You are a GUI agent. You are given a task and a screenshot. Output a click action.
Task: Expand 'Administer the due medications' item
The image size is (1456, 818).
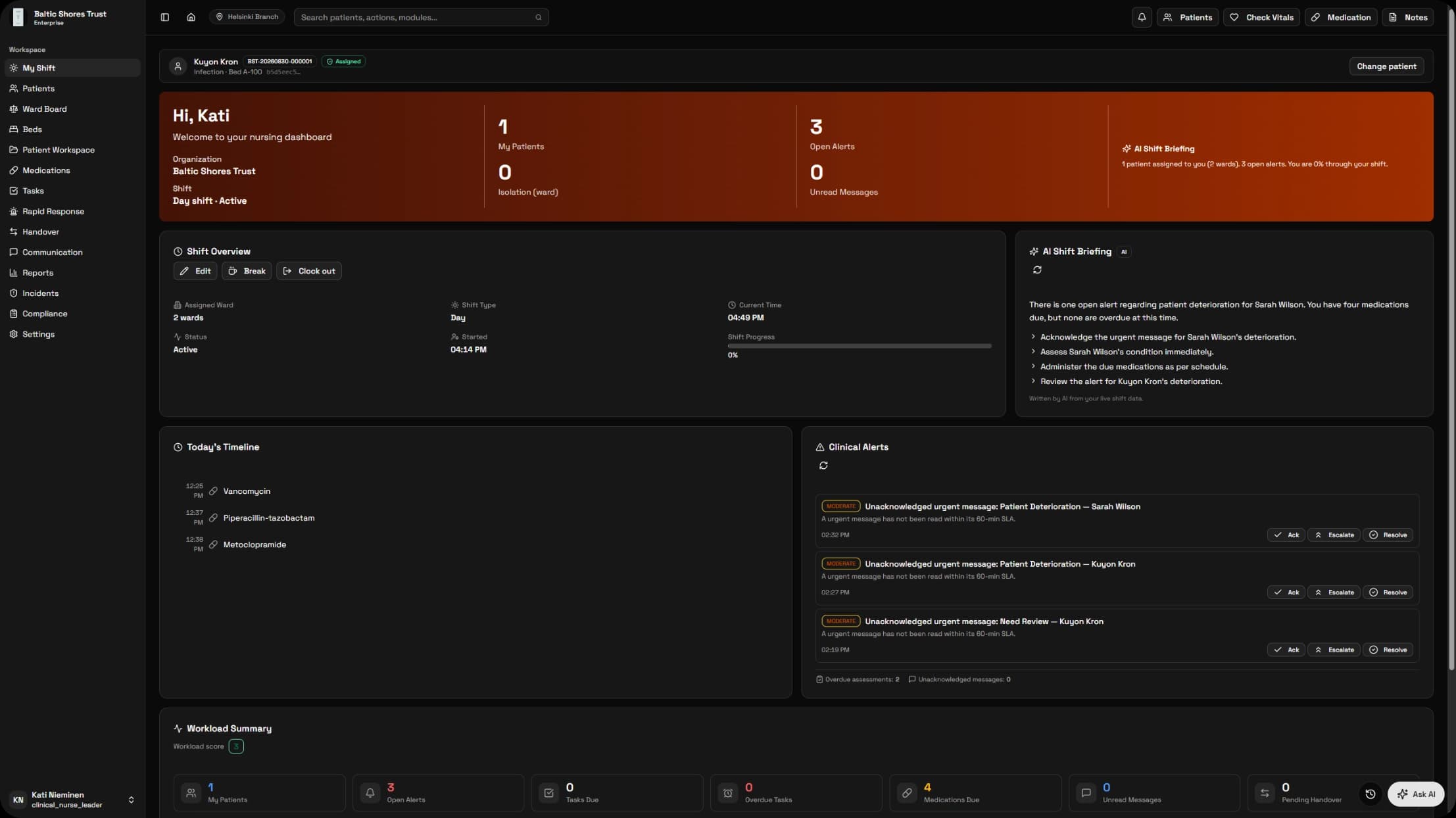pos(1129,367)
